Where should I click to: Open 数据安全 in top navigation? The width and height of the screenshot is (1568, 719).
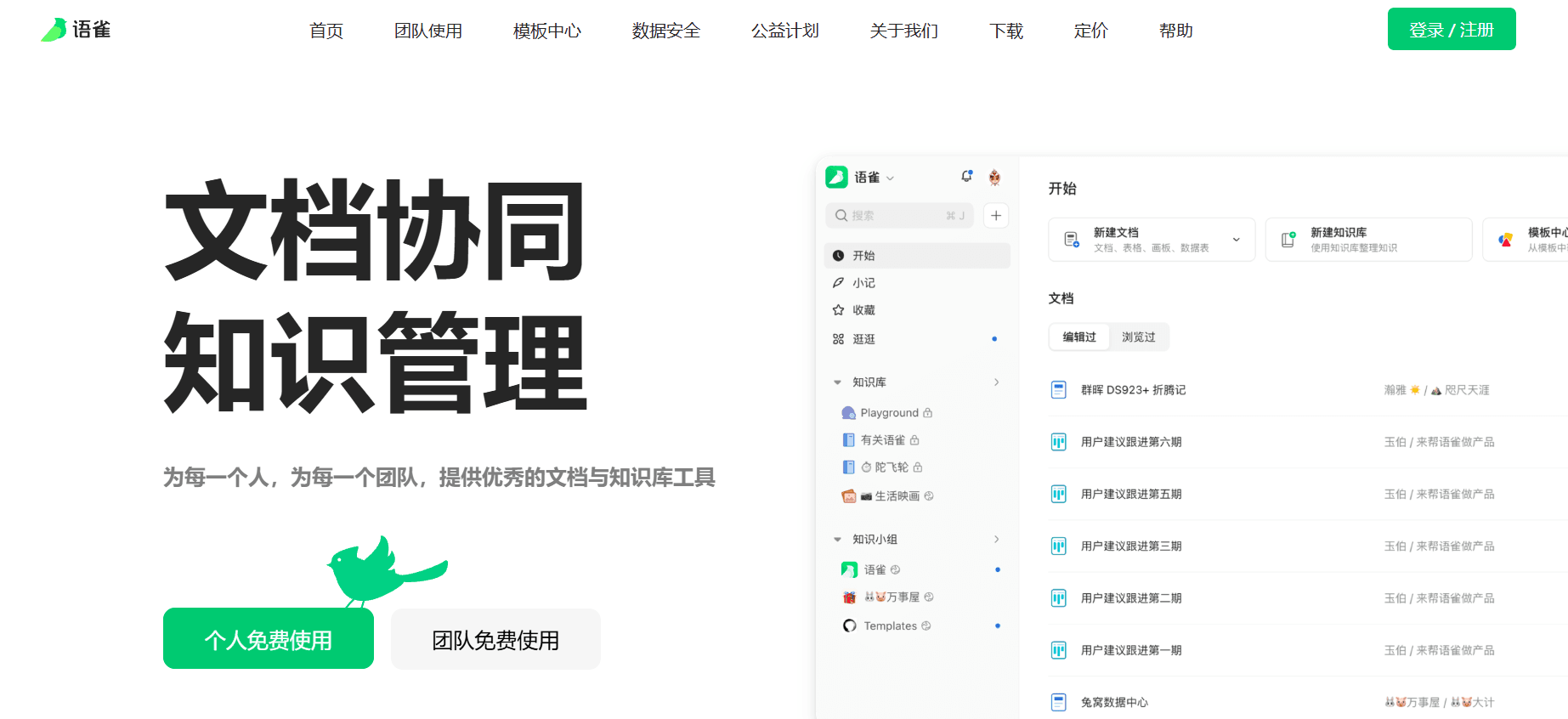[666, 31]
